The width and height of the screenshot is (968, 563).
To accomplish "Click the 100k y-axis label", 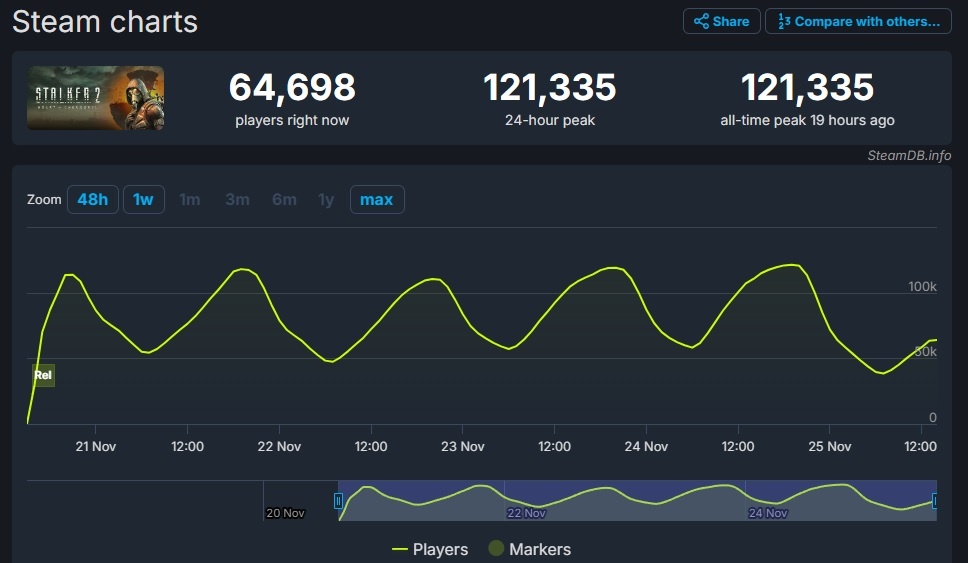I will [922, 286].
